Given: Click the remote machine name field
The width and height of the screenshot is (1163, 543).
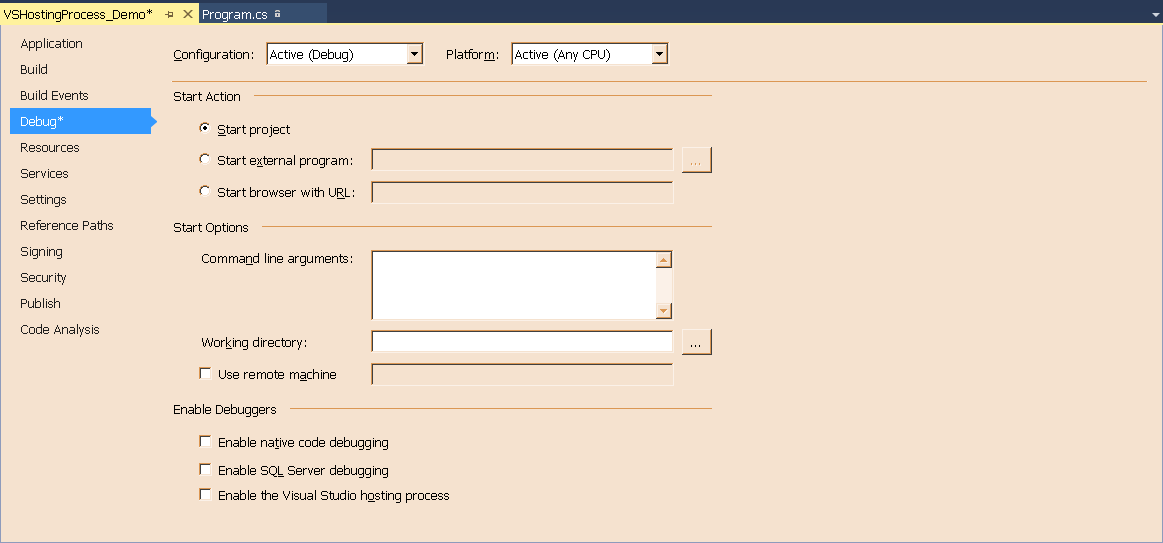Looking at the screenshot, I should point(522,375).
